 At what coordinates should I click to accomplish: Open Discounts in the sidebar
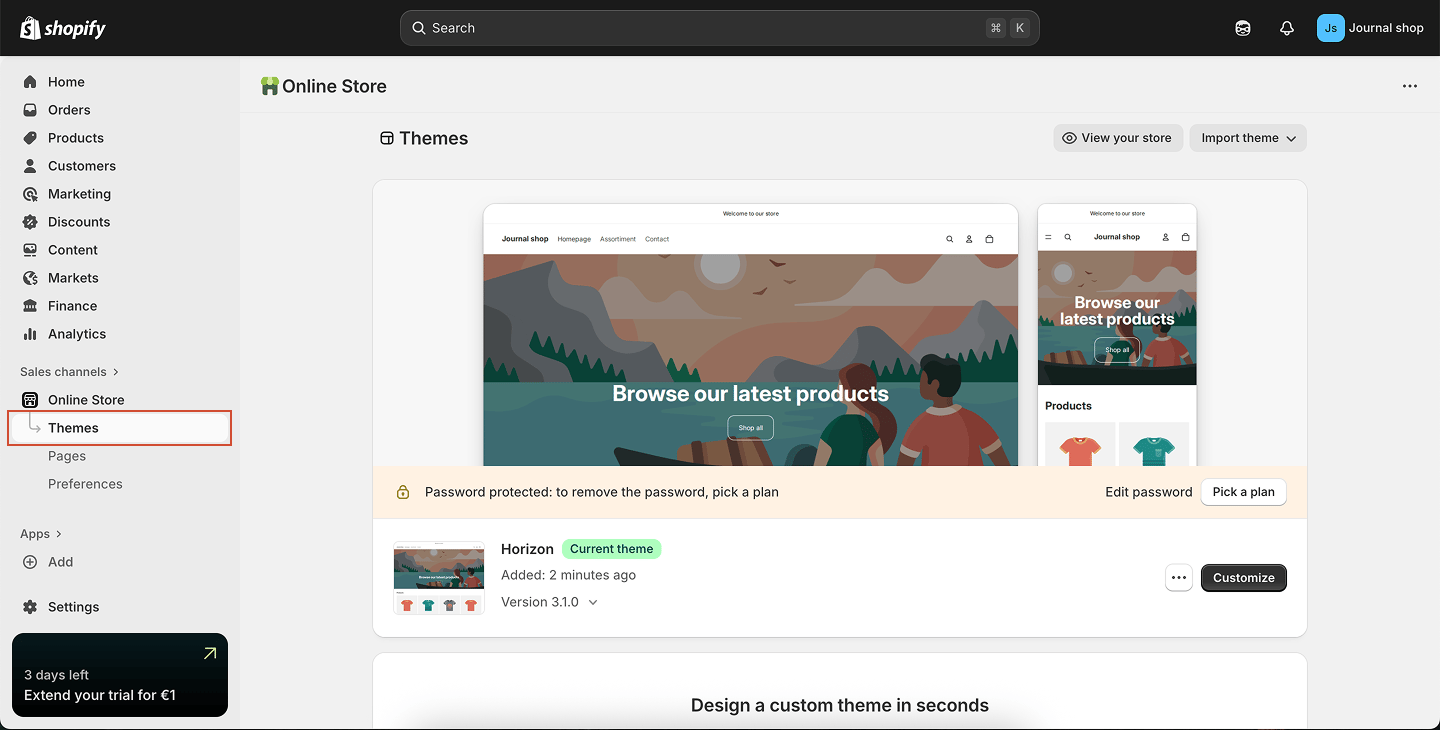(120, 222)
